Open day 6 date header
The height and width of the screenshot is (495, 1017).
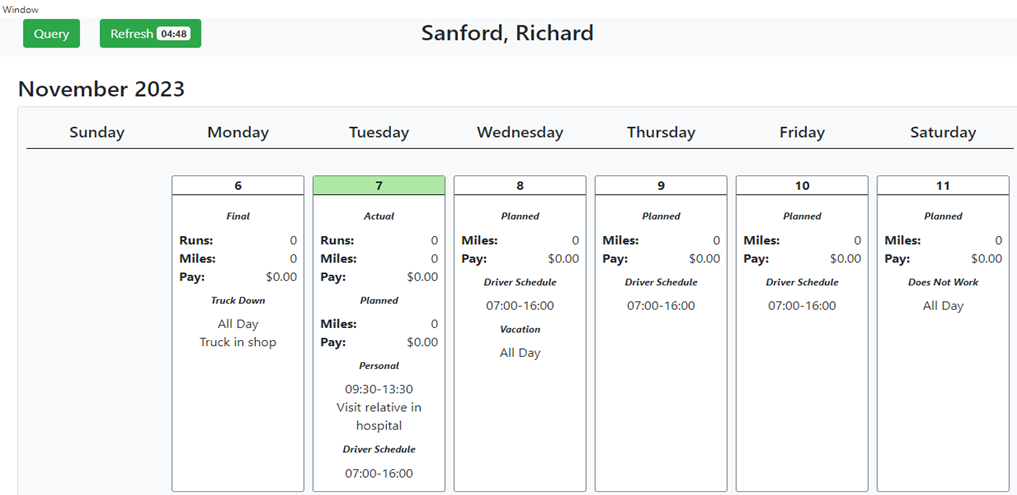[x=238, y=186]
